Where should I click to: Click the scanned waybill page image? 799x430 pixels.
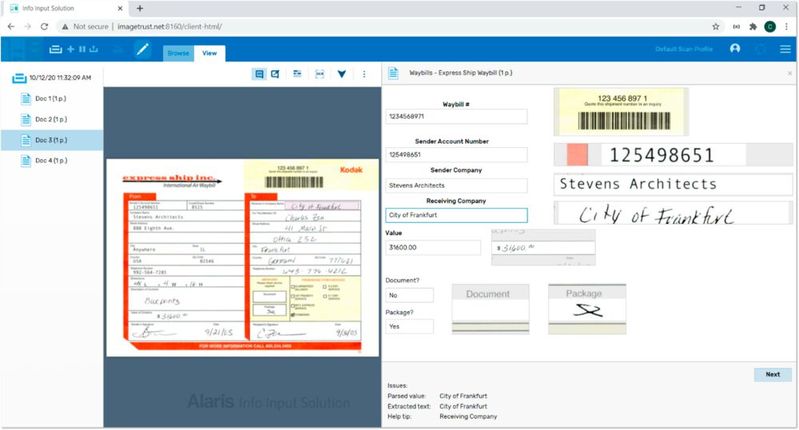243,257
